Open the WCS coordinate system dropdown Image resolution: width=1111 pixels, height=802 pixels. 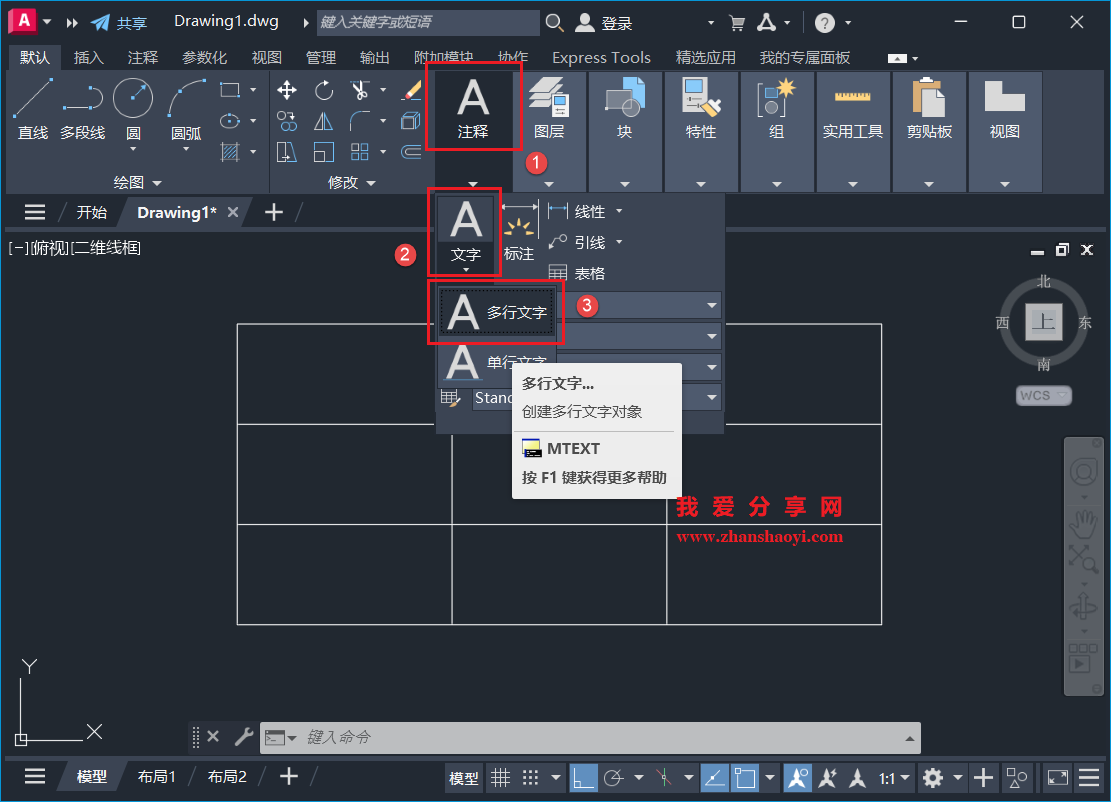tap(1043, 395)
